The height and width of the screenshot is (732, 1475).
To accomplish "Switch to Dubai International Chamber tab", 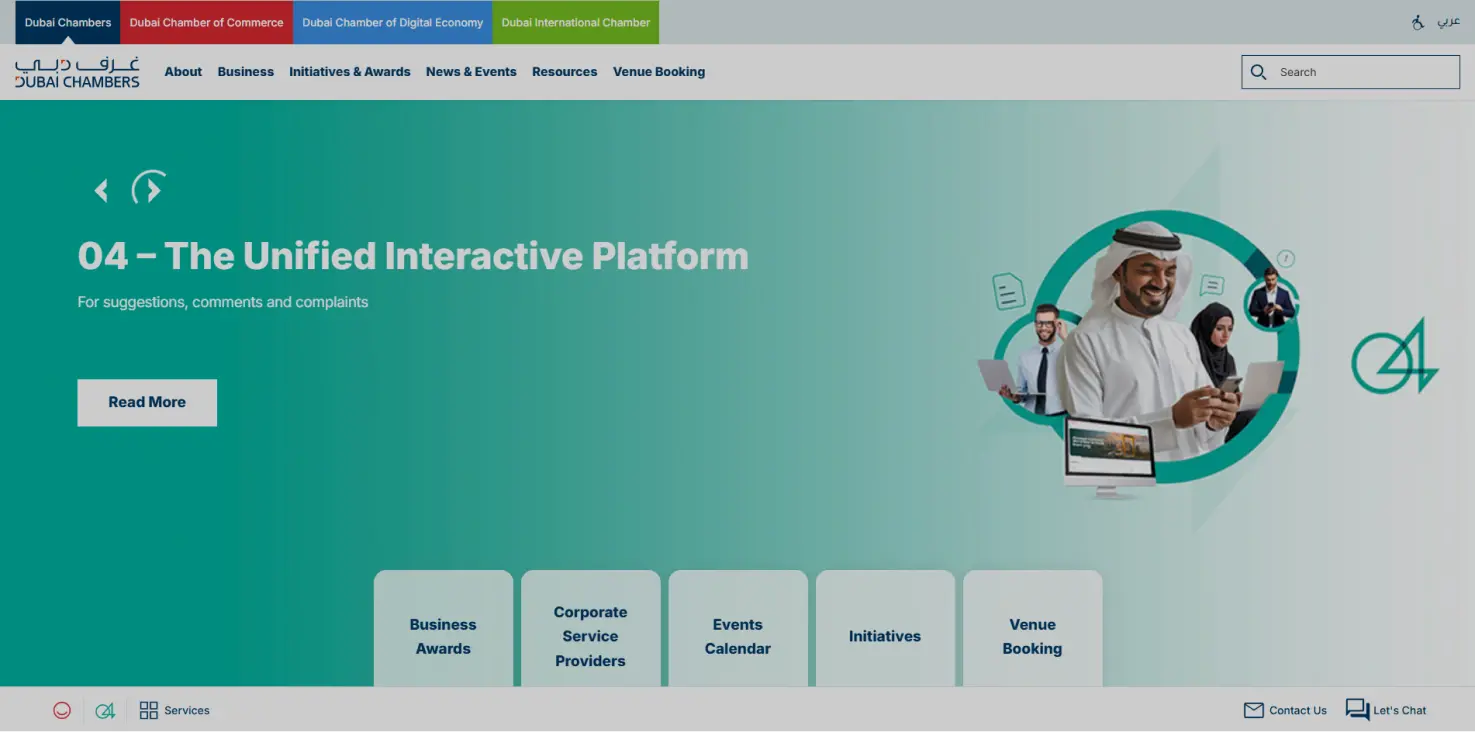I will tap(576, 22).
